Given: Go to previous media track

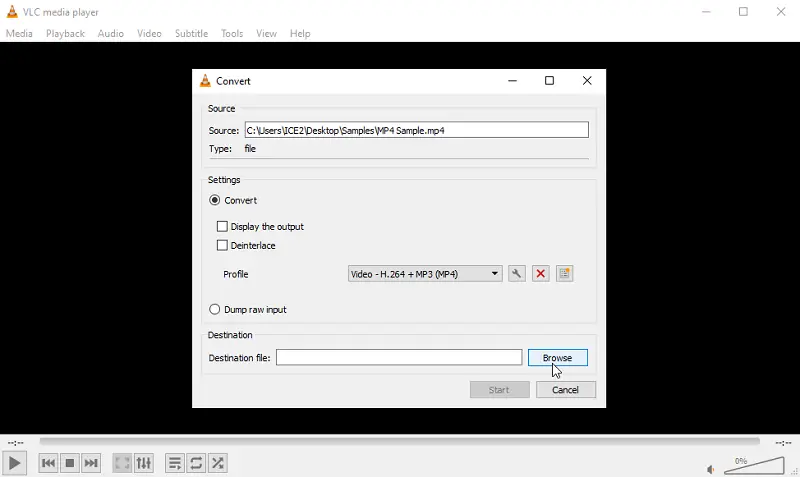Looking at the screenshot, I should [x=48, y=463].
